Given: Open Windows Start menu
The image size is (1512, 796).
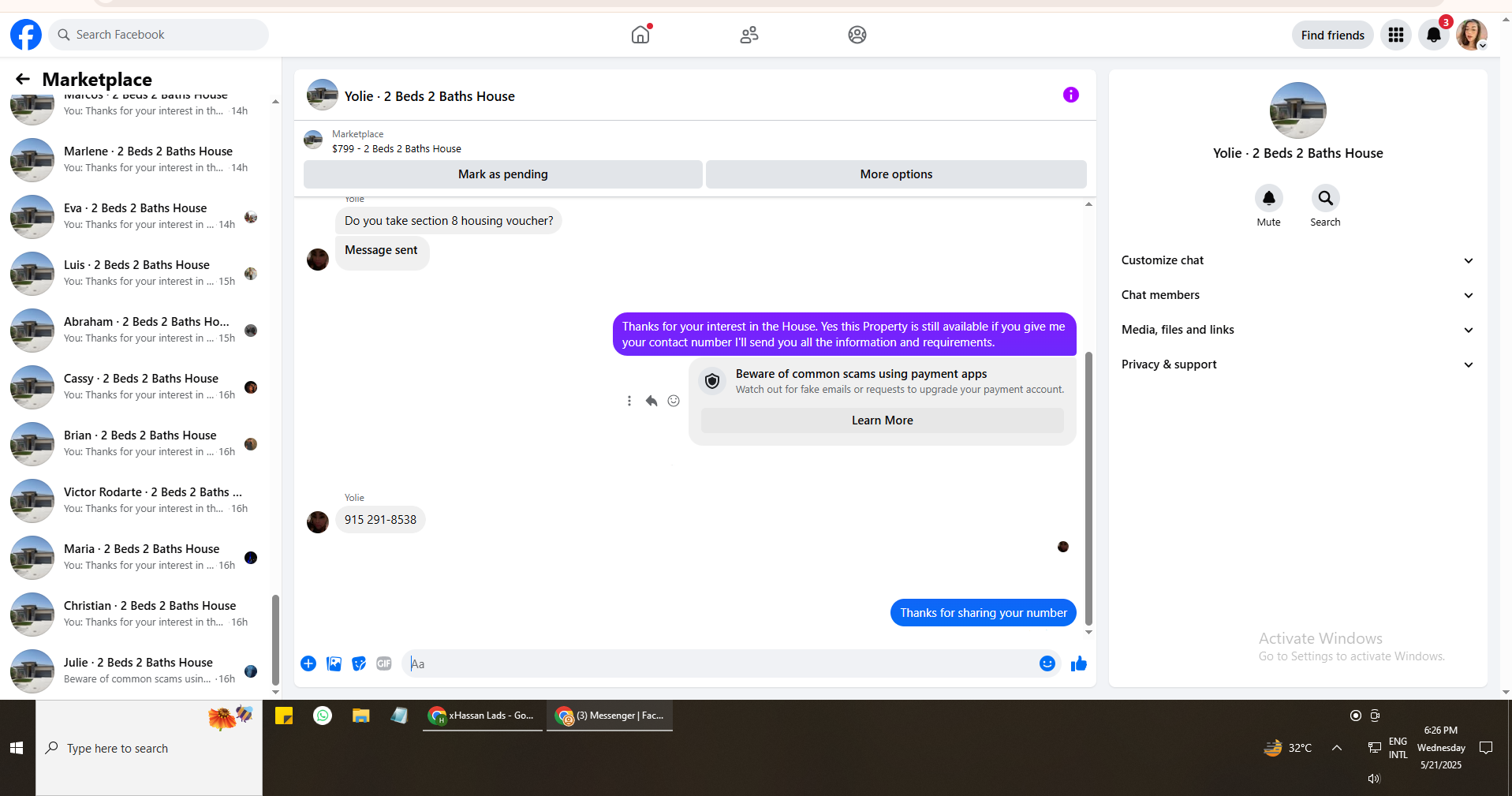Looking at the screenshot, I should click(17, 748).
